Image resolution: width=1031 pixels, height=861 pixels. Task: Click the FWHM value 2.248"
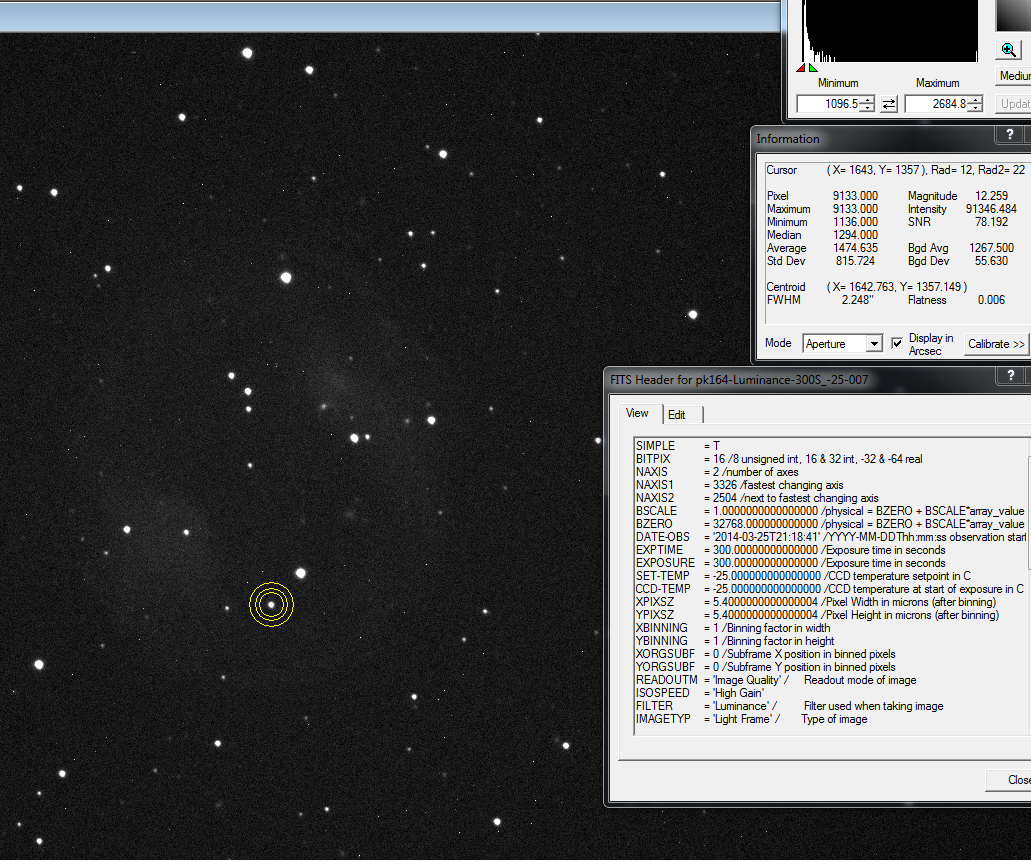(857, 300)
